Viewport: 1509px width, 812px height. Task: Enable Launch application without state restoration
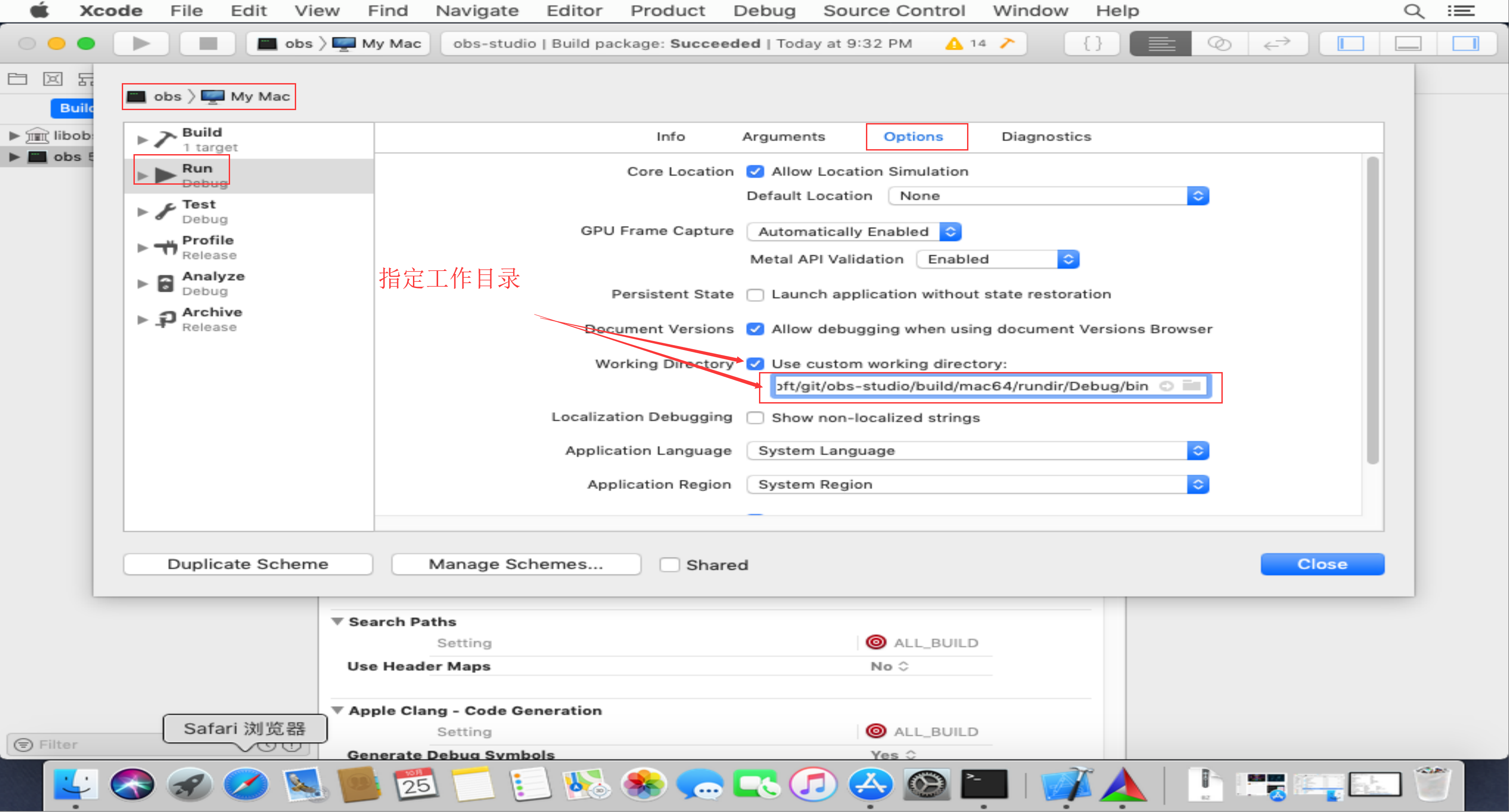click(x=755, y=294)
